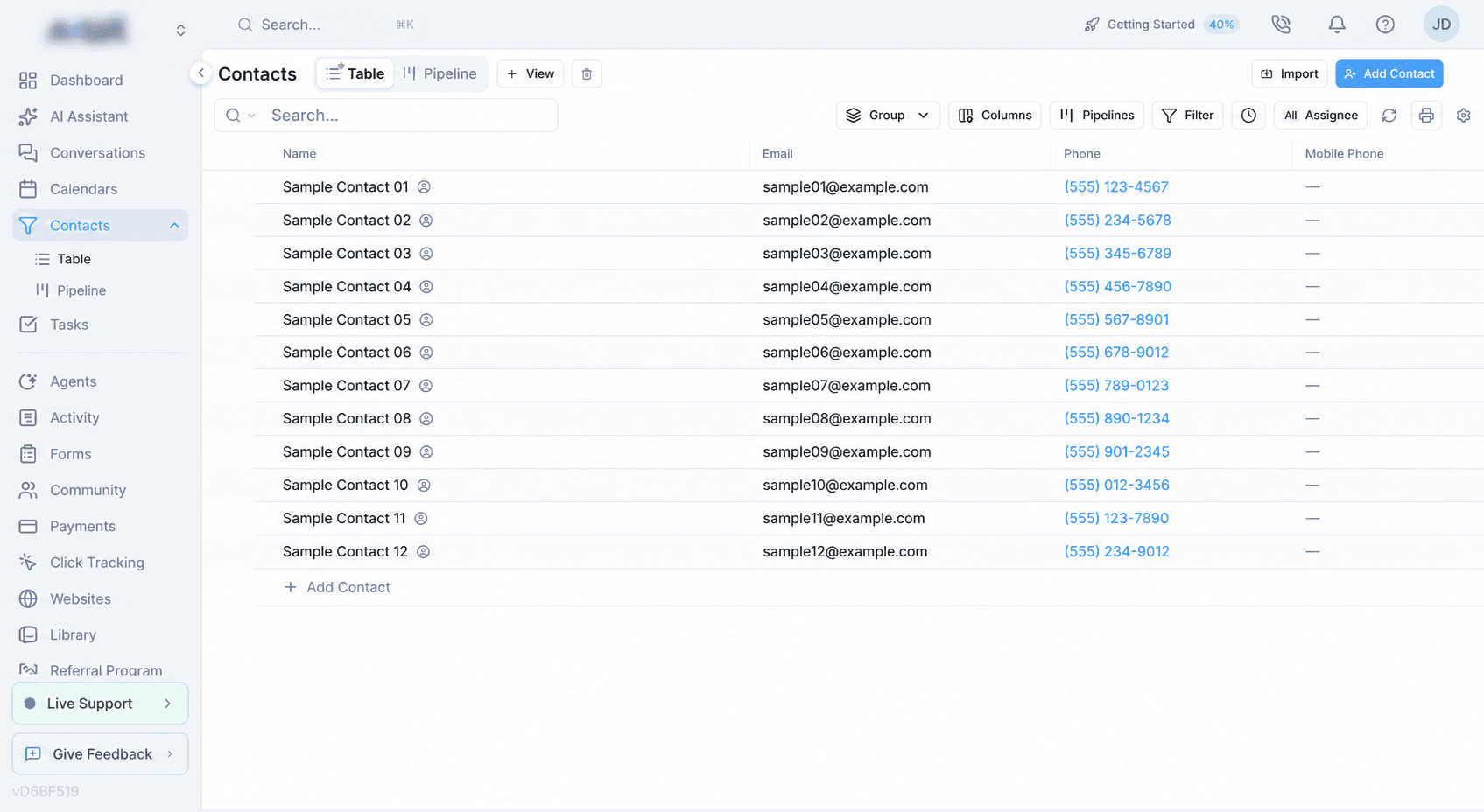Click the Phone column header
Image resolution: width=1484 pixels, height=812 pixels.
tap(1082, 154)
